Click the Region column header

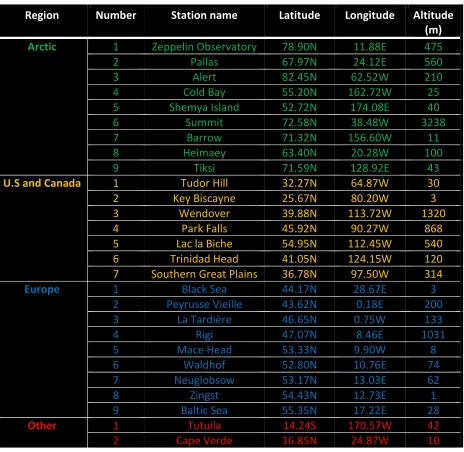pyautogui.click(x=42, y=15)
